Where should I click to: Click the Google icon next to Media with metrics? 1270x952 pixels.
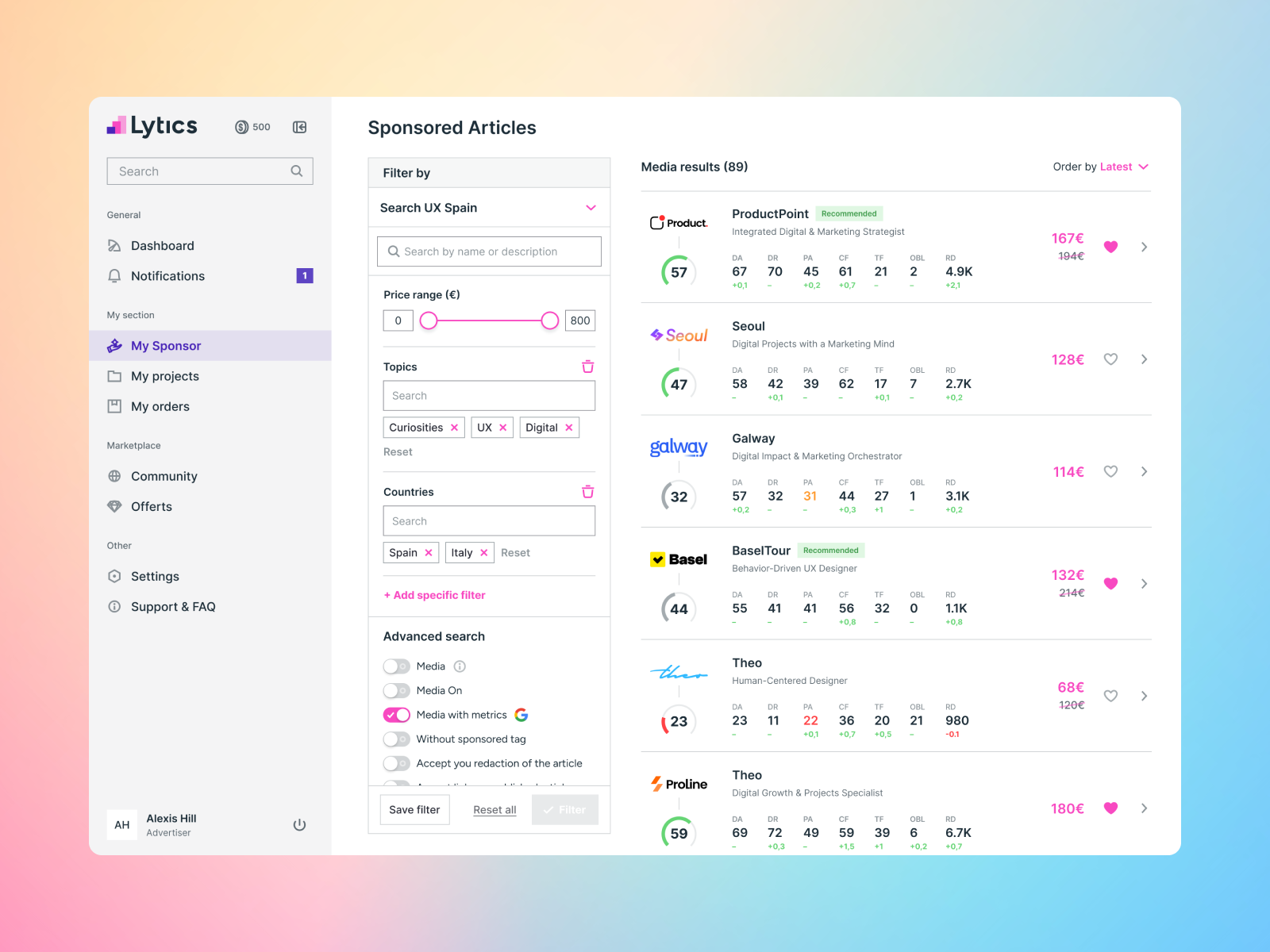click(521, 715)
